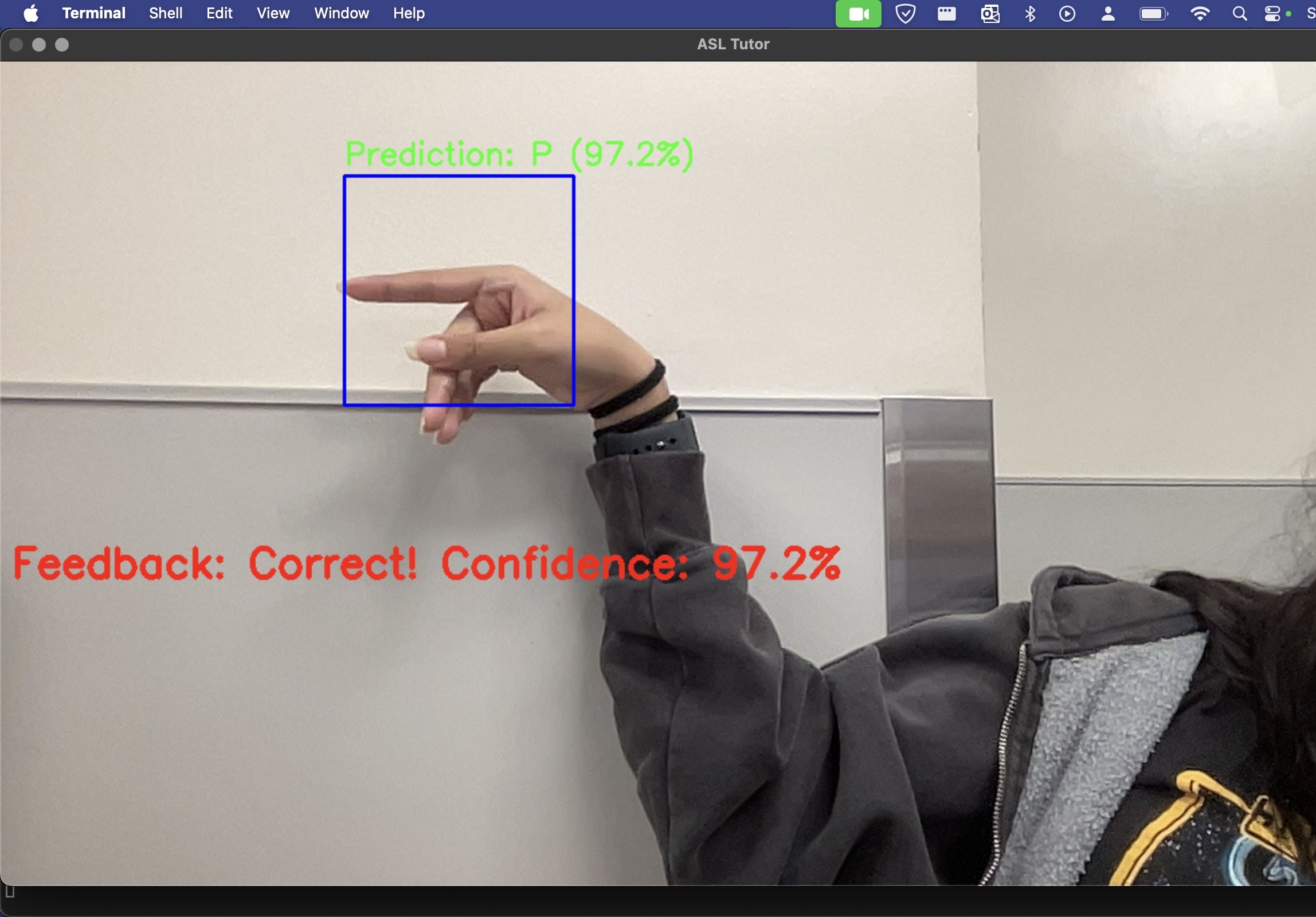Open the Apple menu
This screenshot has width=1316, height=917.
[31, 14]
